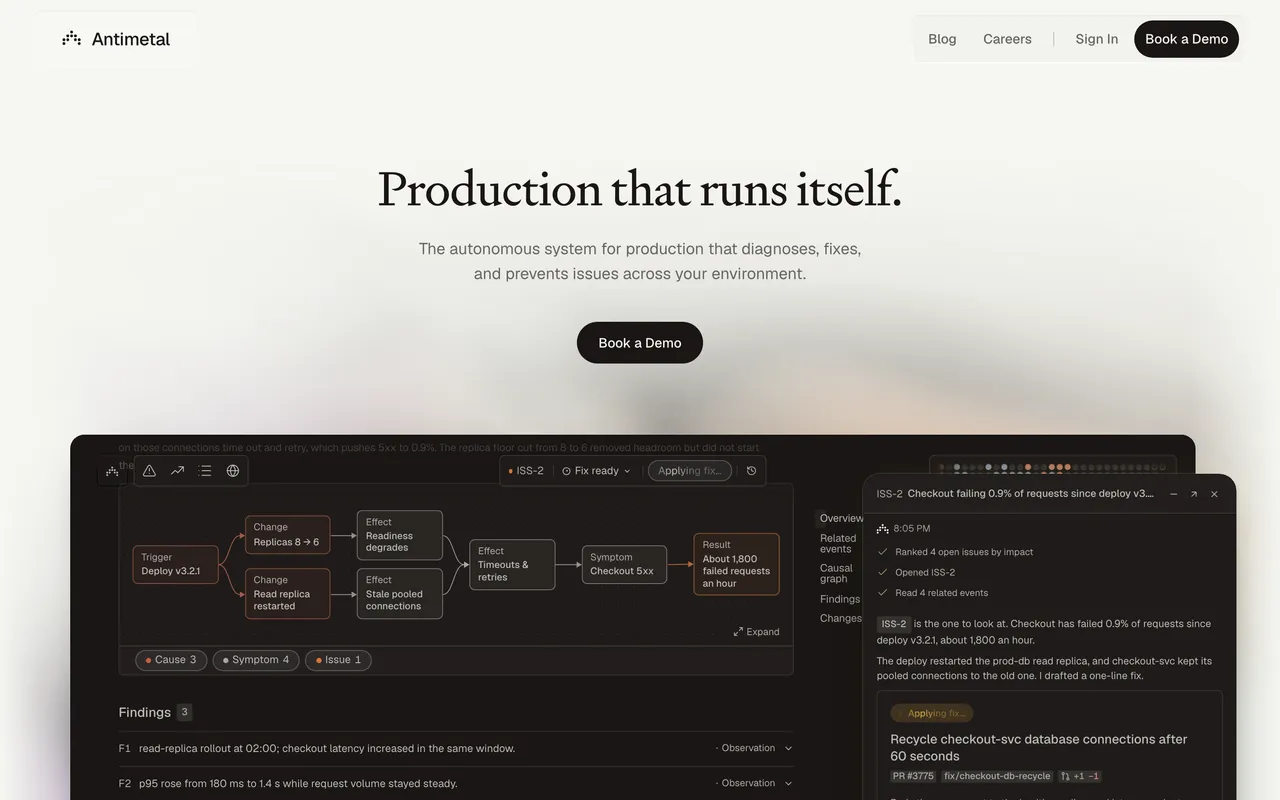Close the ISS-2 chat panel
The width and height of the screenshot is (1280, 800).
pos(1214,494)
